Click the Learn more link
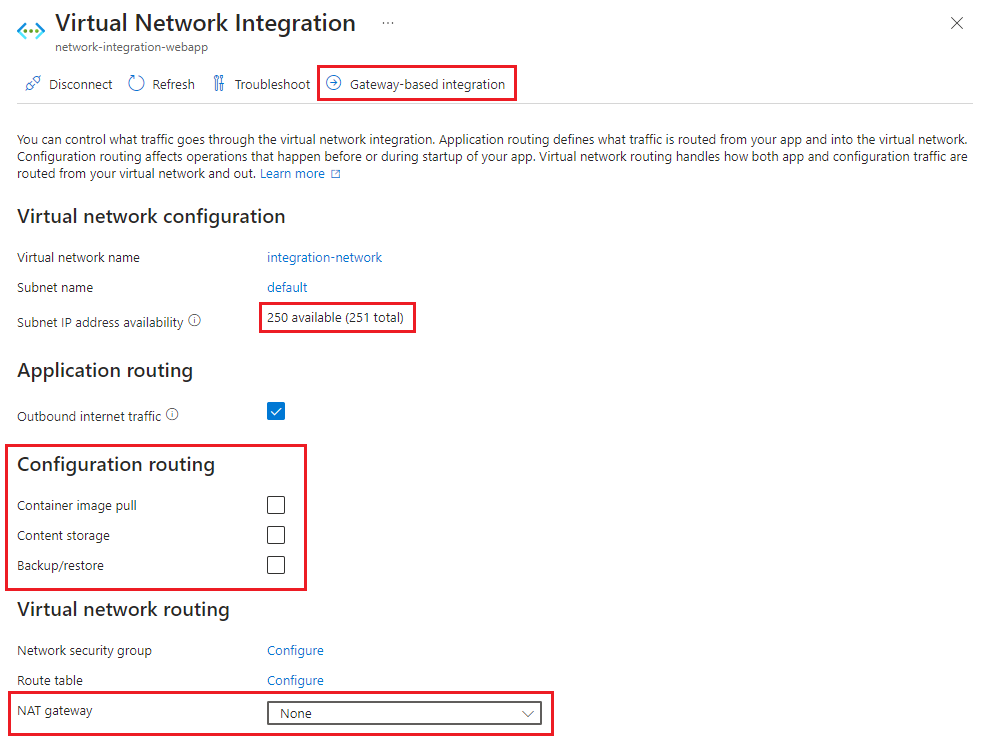Viewport: 983px width, 743px height. click(x=293, y=173)
